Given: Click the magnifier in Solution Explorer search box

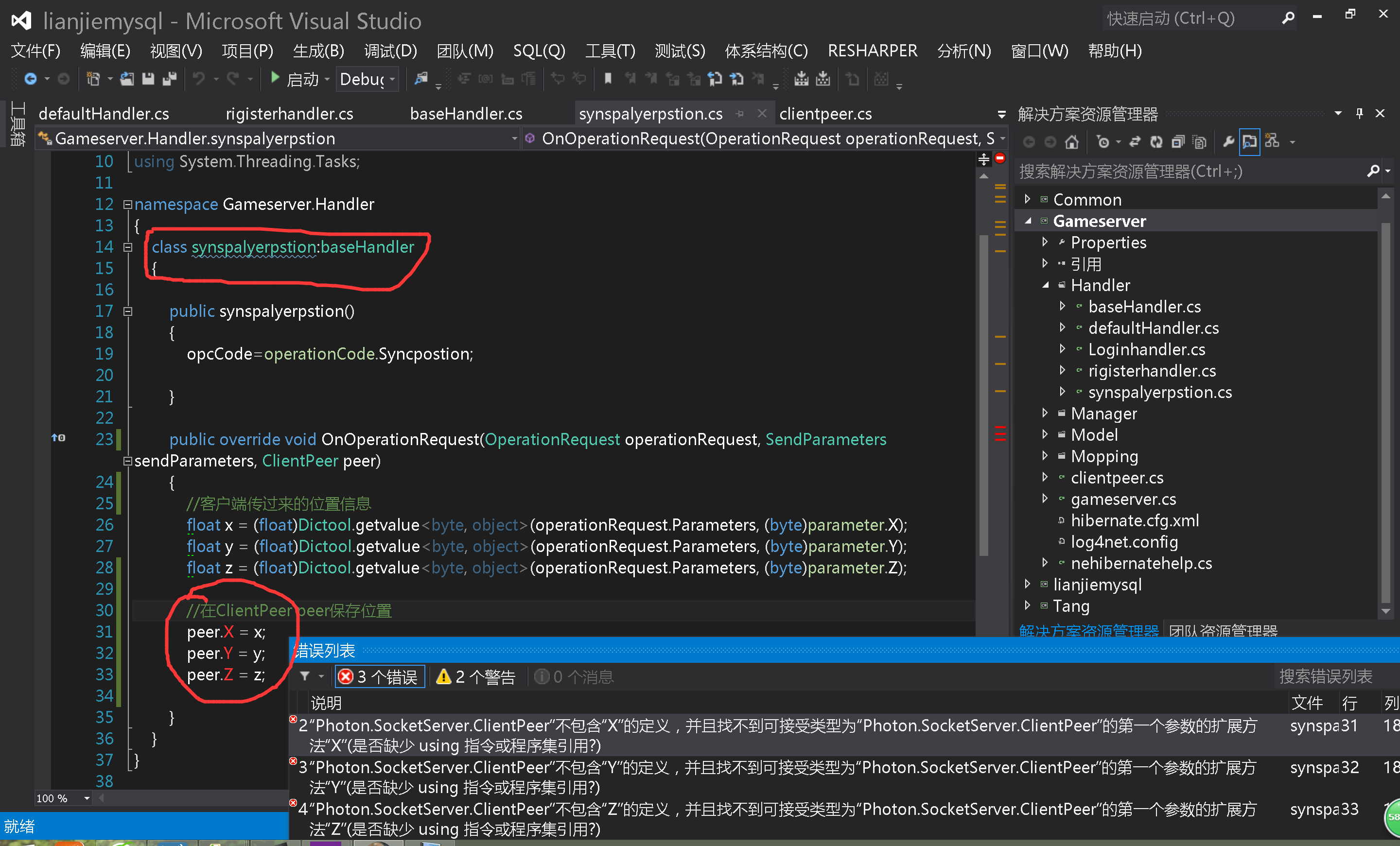Looking at the screenshot, I should 1373,171.
